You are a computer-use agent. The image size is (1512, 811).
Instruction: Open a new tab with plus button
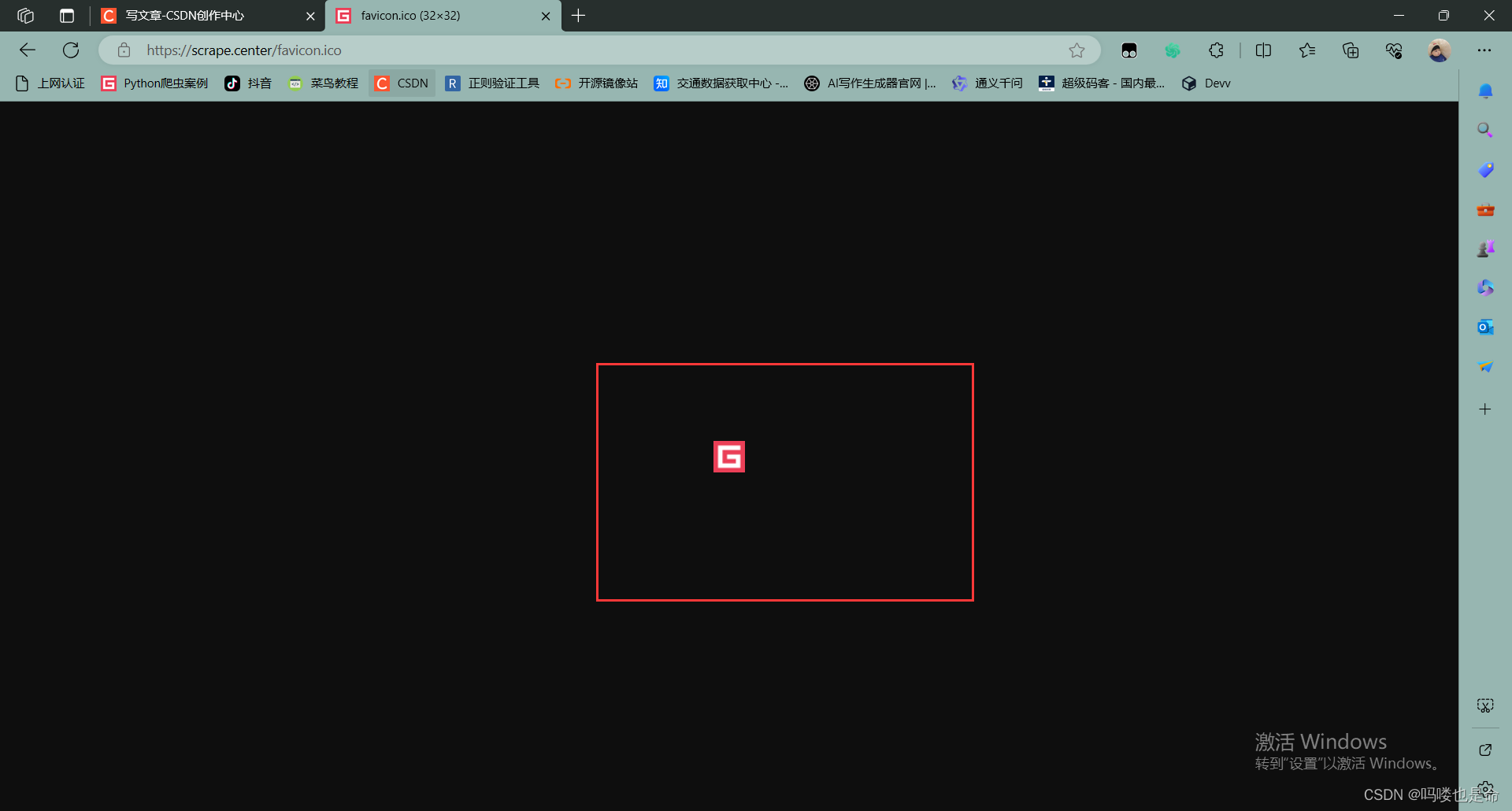coord(578,16)
